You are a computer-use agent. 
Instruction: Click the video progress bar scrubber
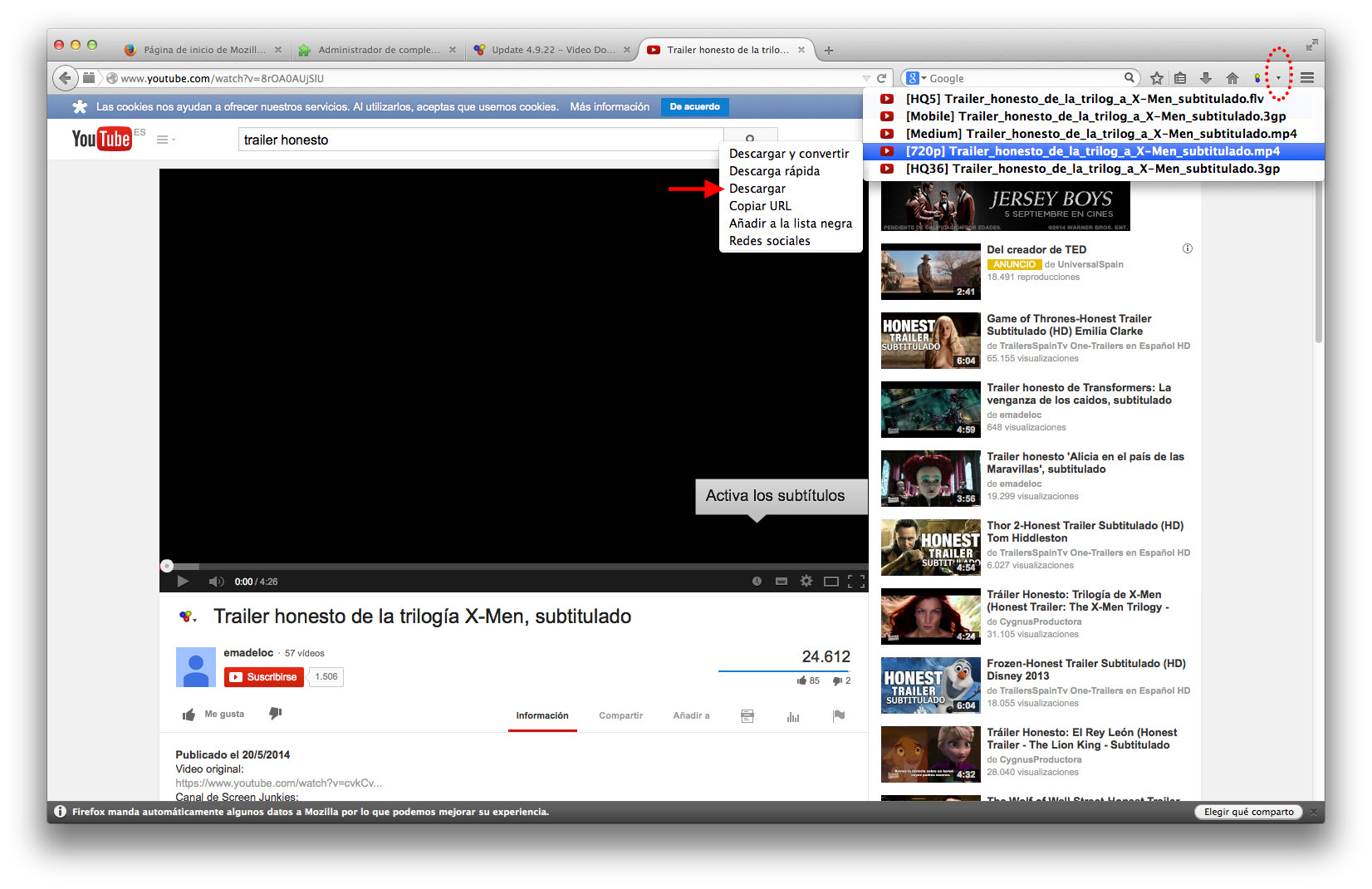(167, 566)
